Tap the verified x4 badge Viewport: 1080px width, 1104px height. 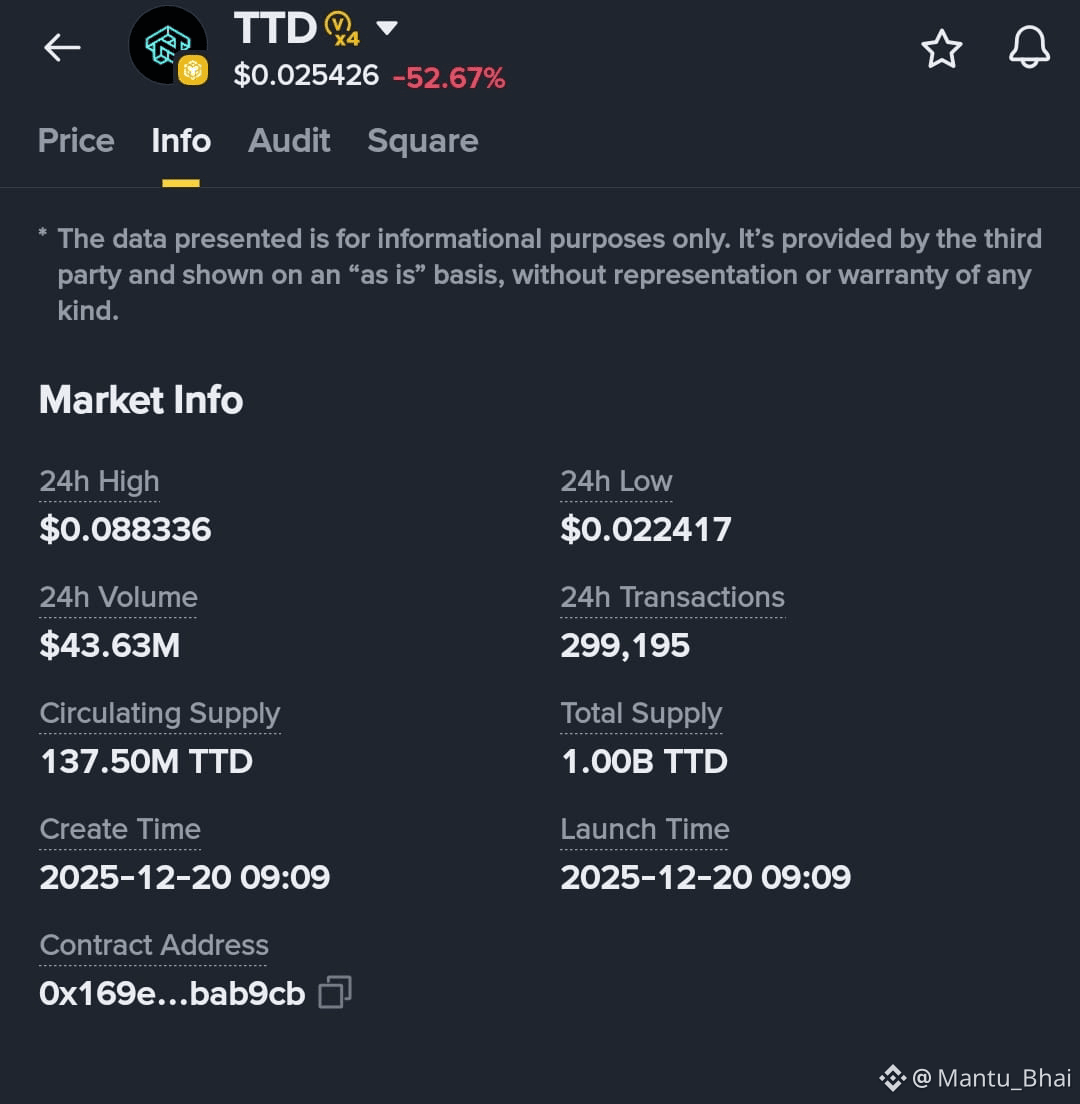coord(342,30)
